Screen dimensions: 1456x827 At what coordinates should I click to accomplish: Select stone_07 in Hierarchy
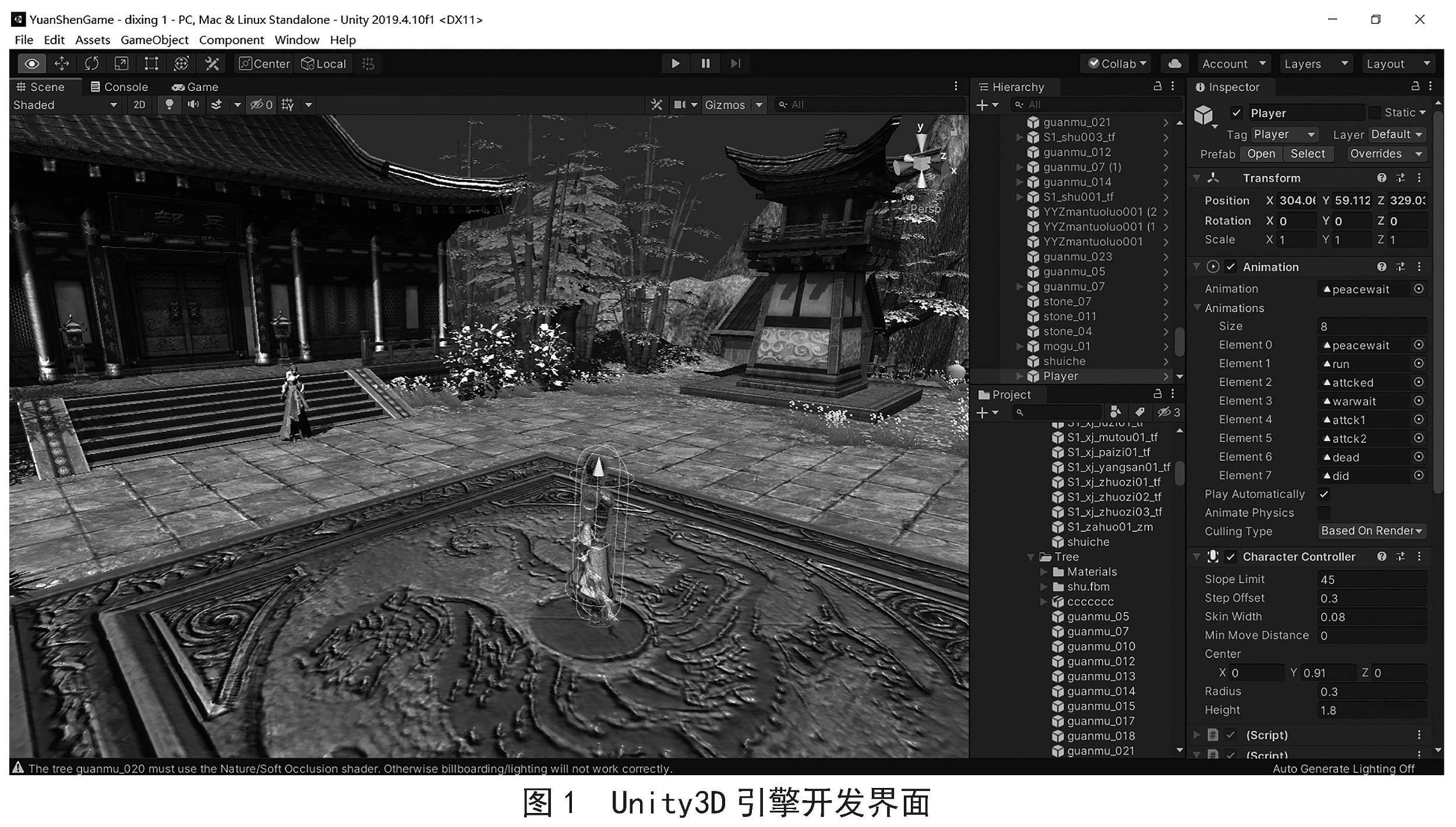coord(1067,302)
